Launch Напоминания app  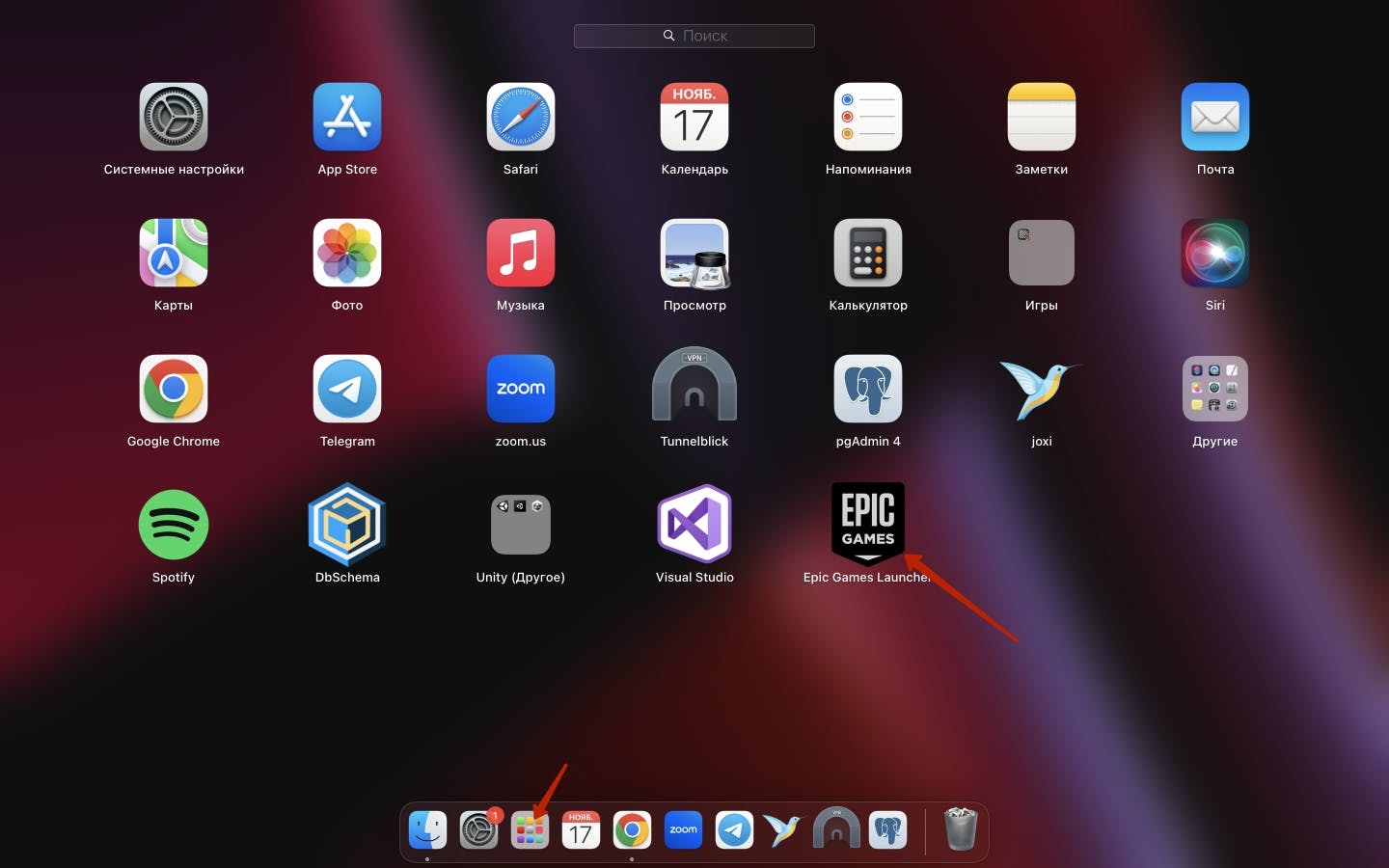pos(868,117)
